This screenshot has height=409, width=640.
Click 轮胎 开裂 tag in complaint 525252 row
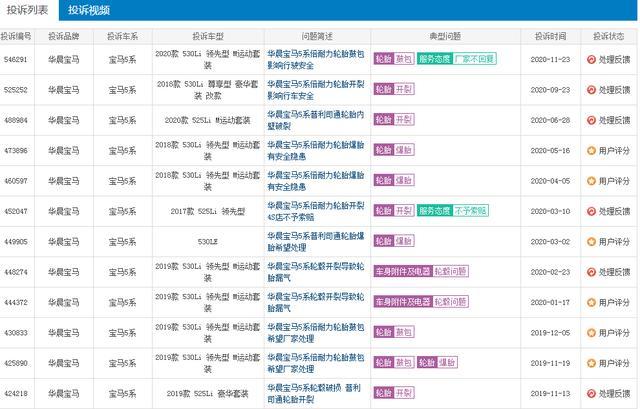click(394, 89)
